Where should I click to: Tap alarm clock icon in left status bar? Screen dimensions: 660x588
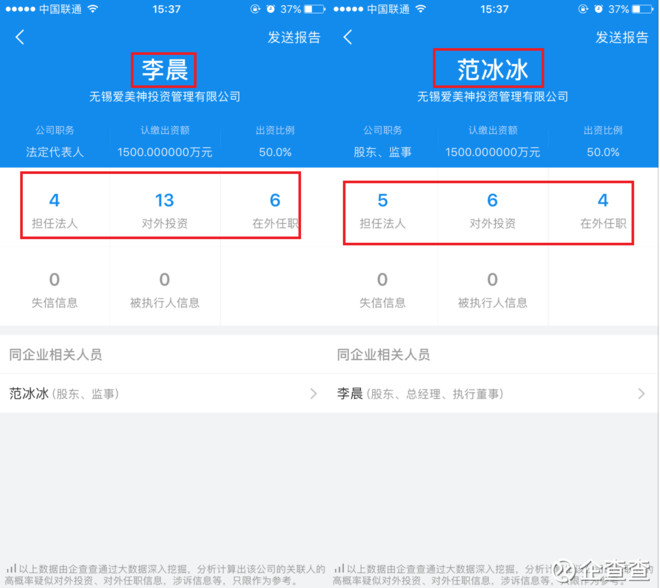point(271,9)
